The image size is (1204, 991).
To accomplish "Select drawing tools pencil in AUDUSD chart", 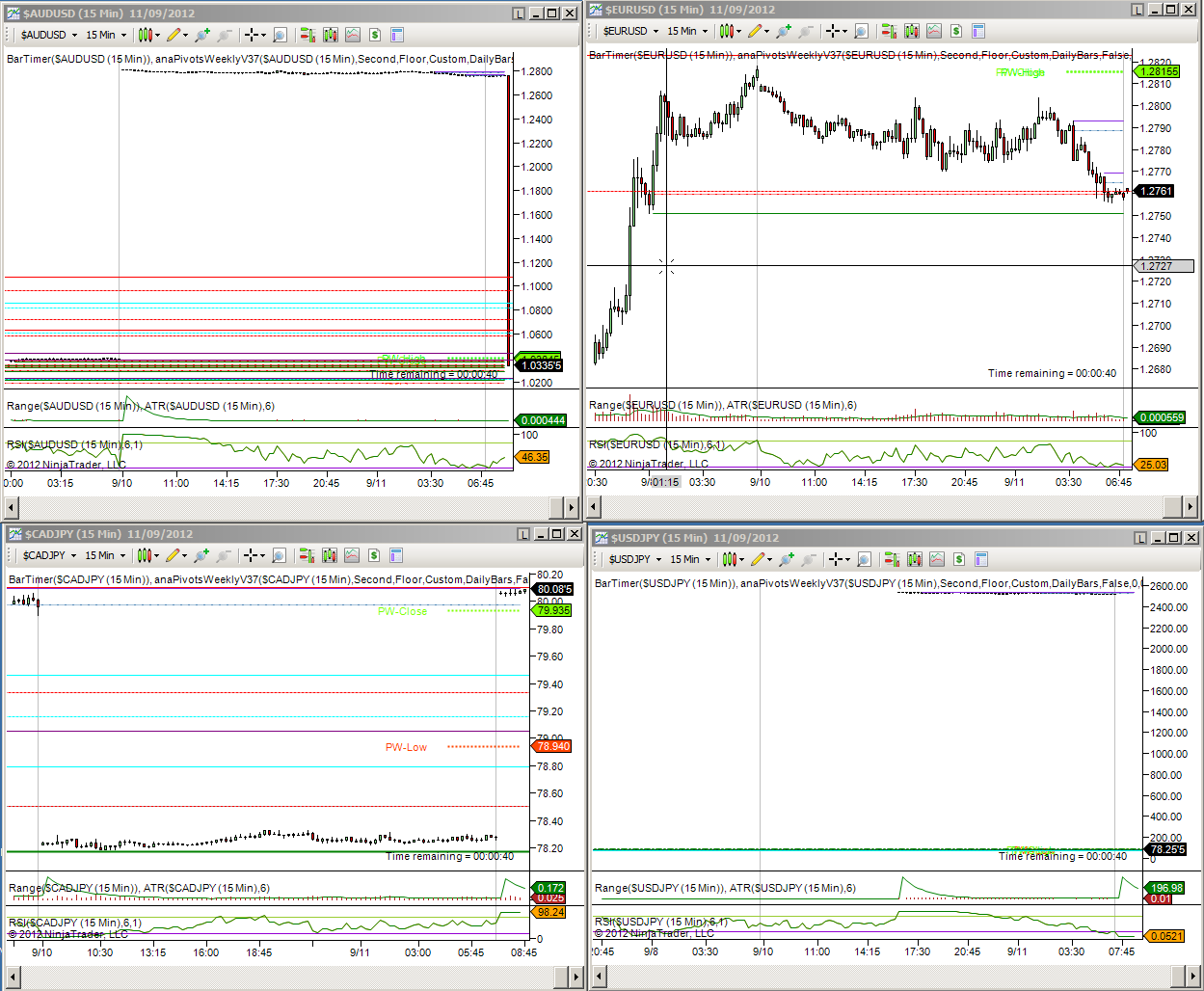I will 174,35.
